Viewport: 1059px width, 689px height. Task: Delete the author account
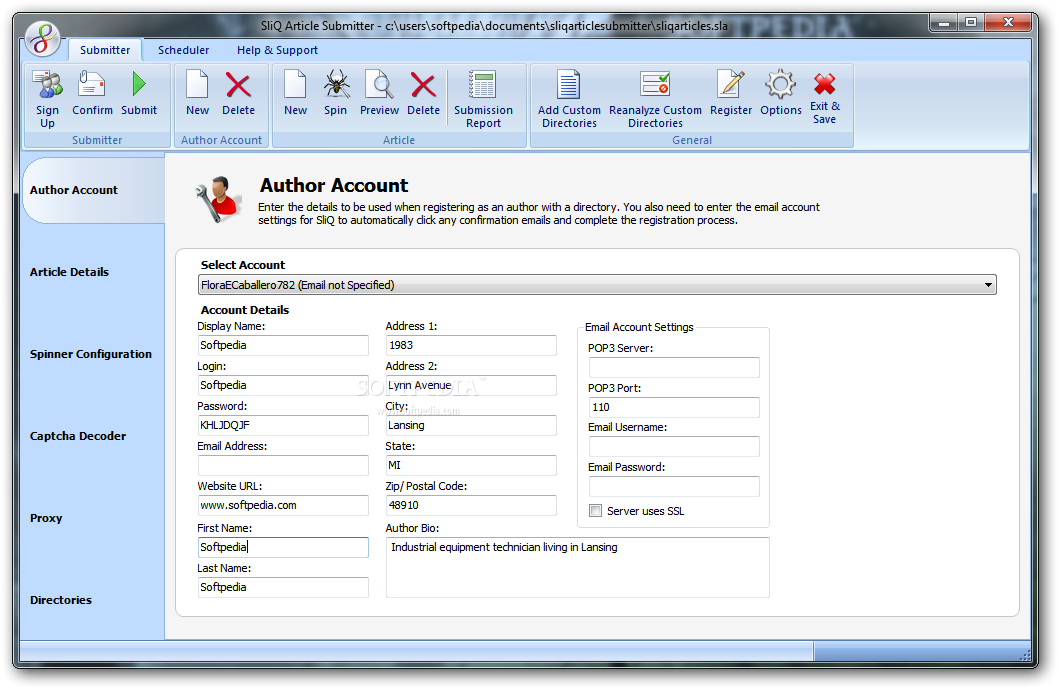tap(238, 93)
